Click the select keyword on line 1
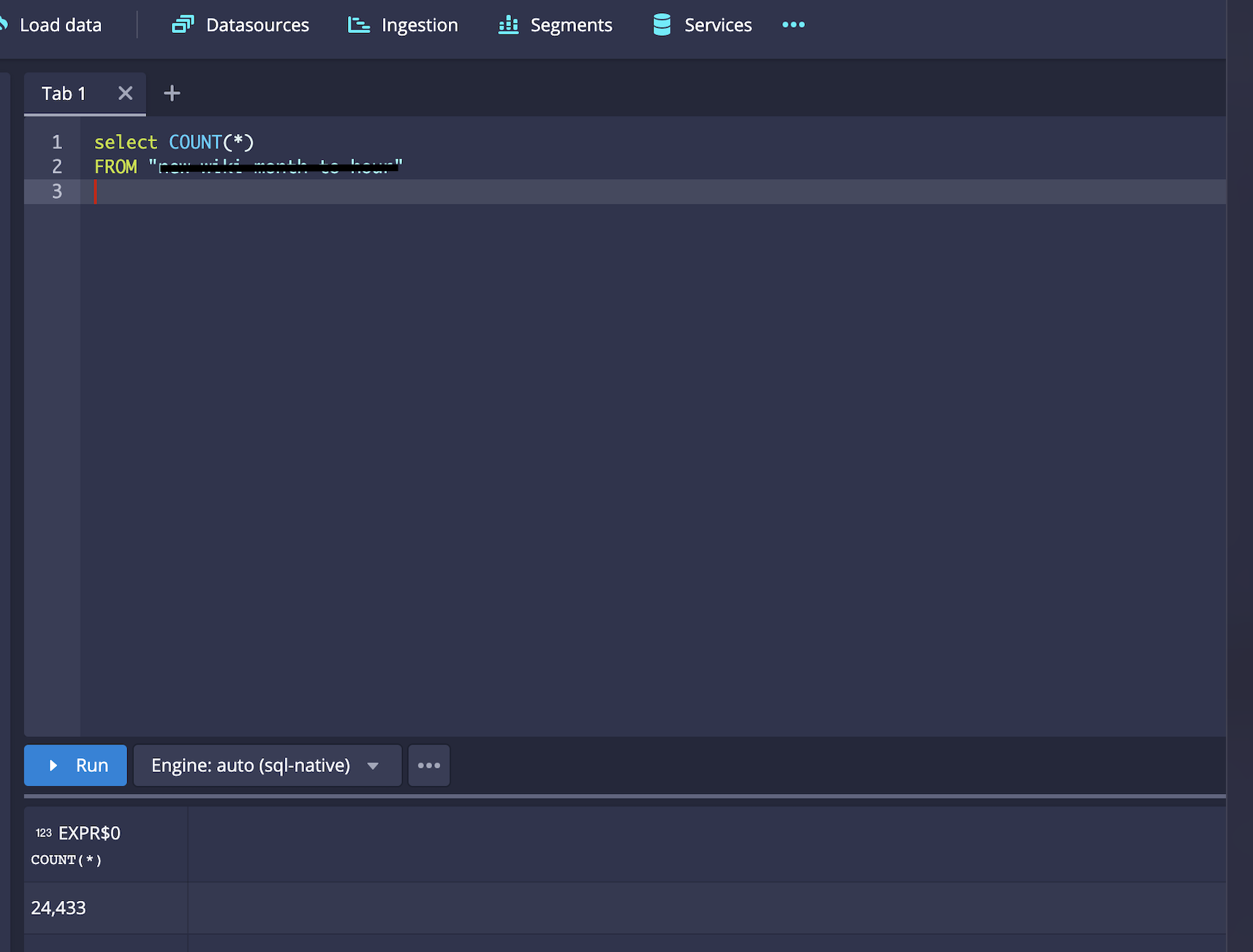1253x952 pixels. [x=126, y=142]
